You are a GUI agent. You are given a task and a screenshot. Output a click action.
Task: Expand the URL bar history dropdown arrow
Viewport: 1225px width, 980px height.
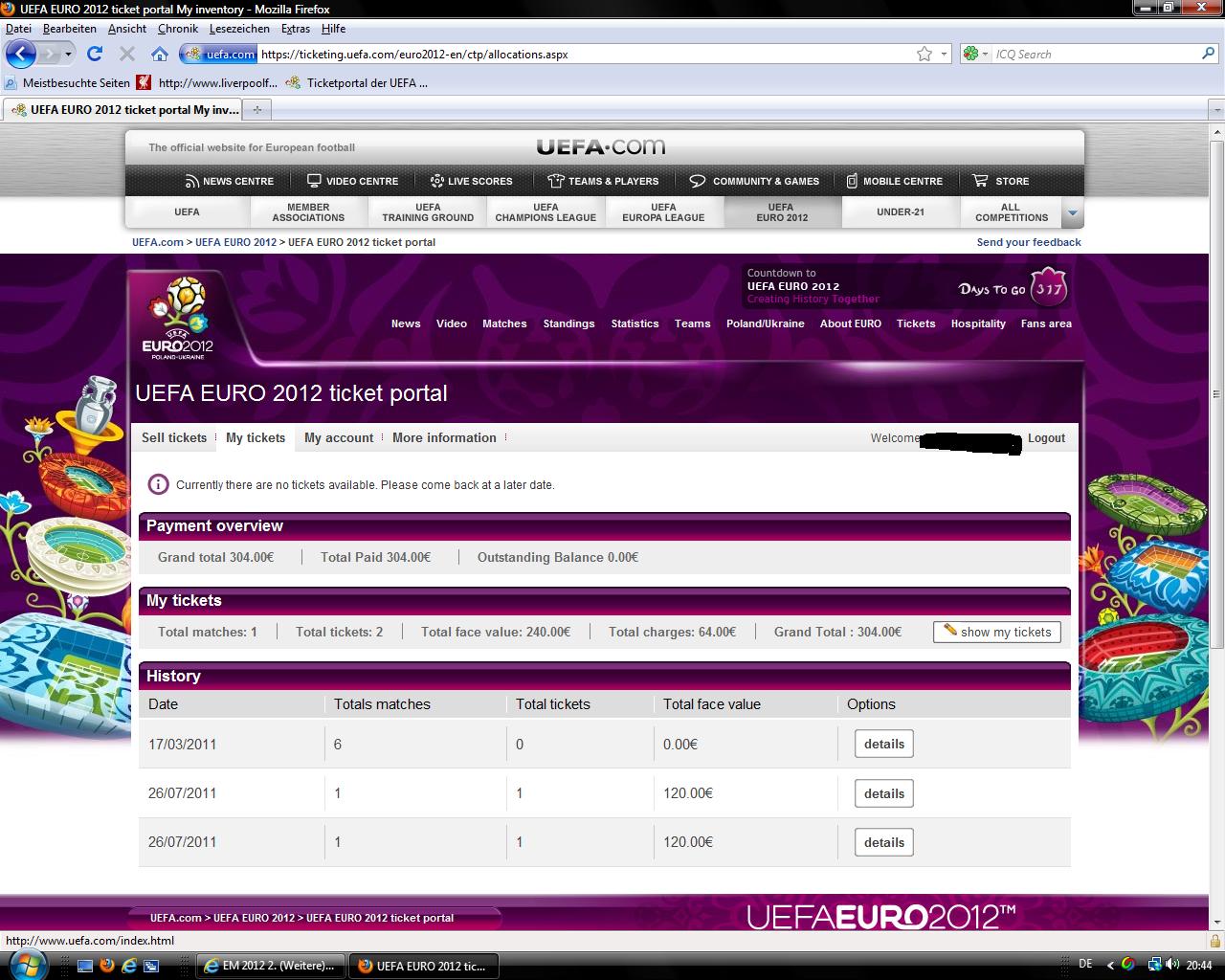(x=945, y=54)
